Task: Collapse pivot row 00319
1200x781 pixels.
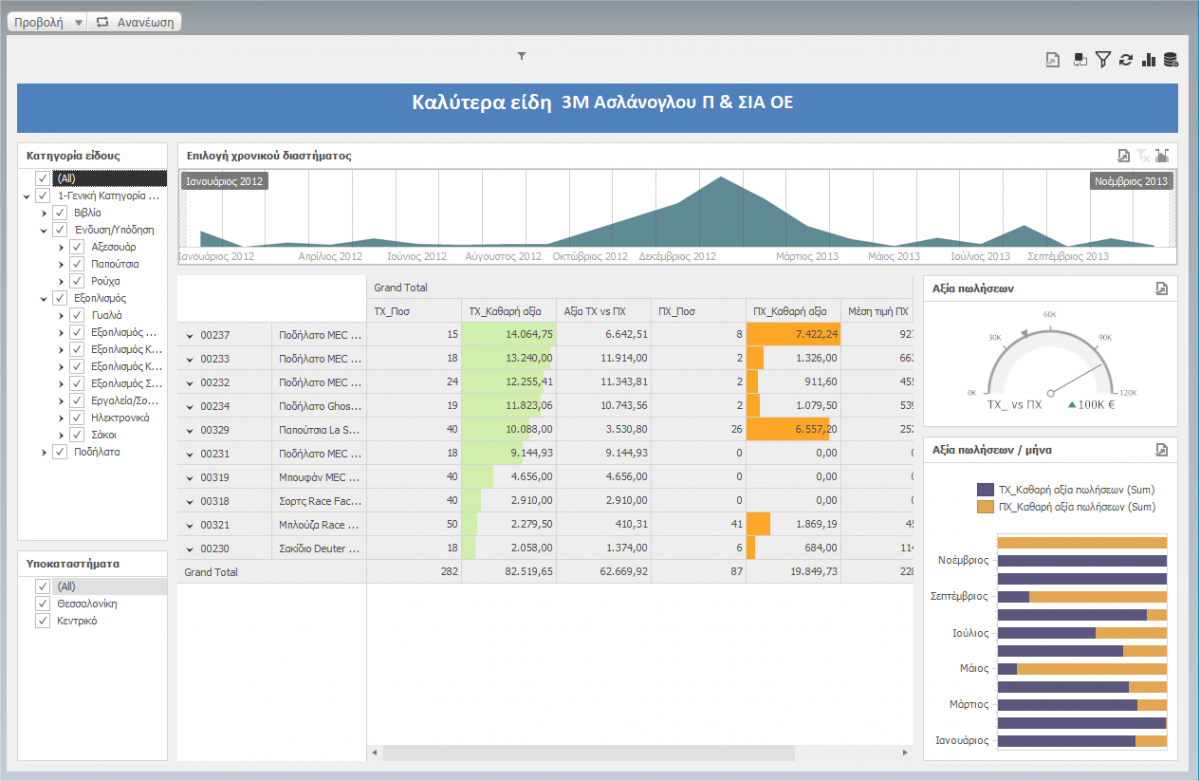Action: (x=190, y=478)
